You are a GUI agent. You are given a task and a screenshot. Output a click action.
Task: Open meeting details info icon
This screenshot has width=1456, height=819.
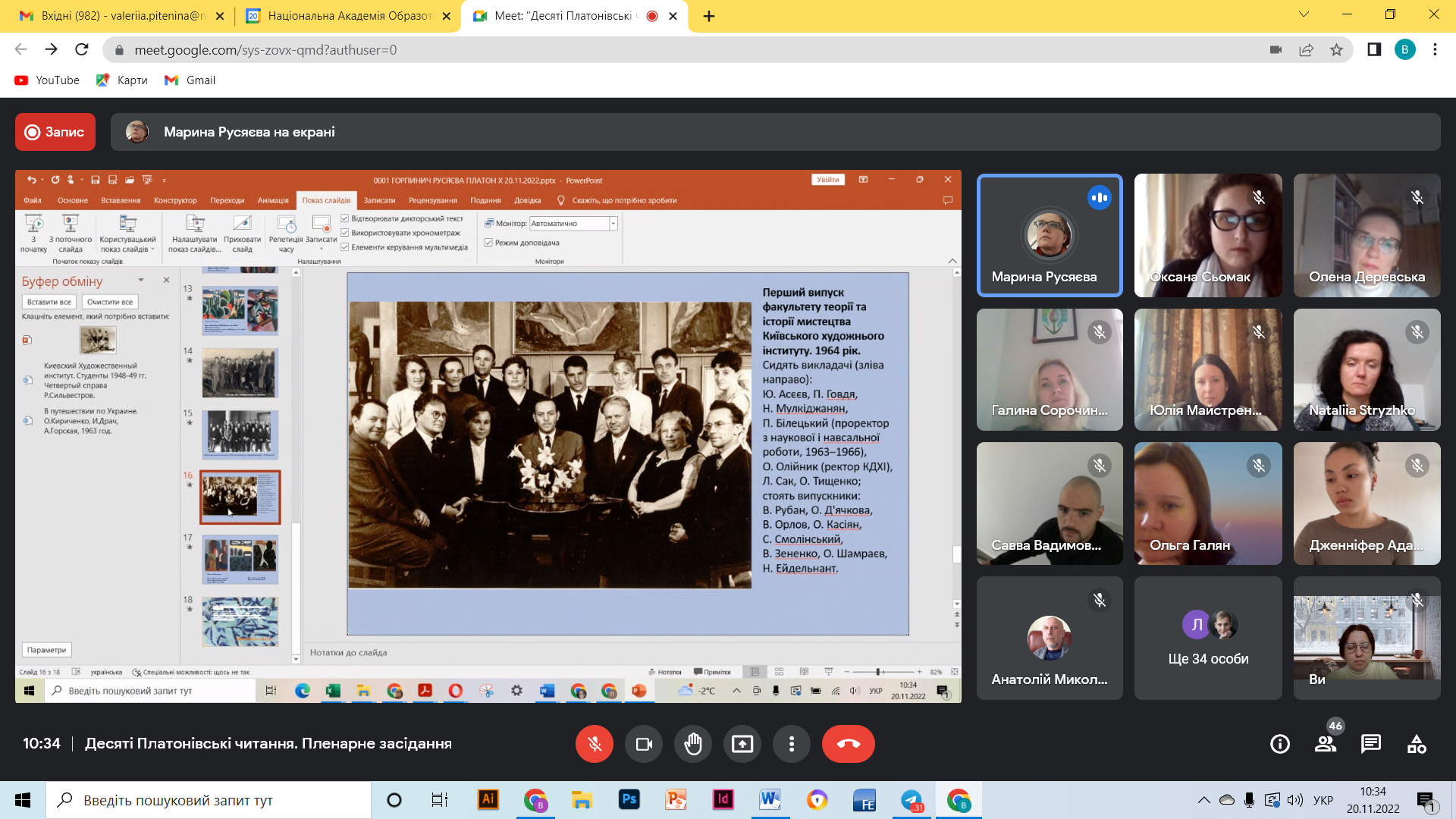coord(1280,744)
